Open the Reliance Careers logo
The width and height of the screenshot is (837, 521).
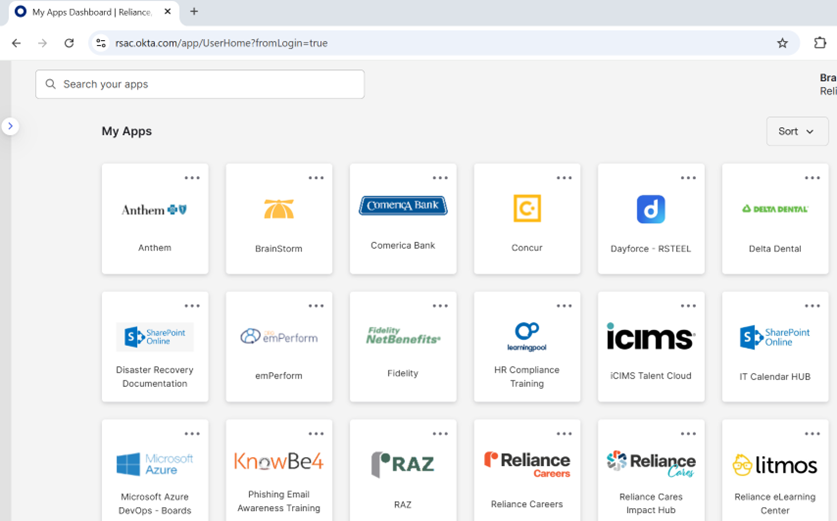click(x=527, y=464)
